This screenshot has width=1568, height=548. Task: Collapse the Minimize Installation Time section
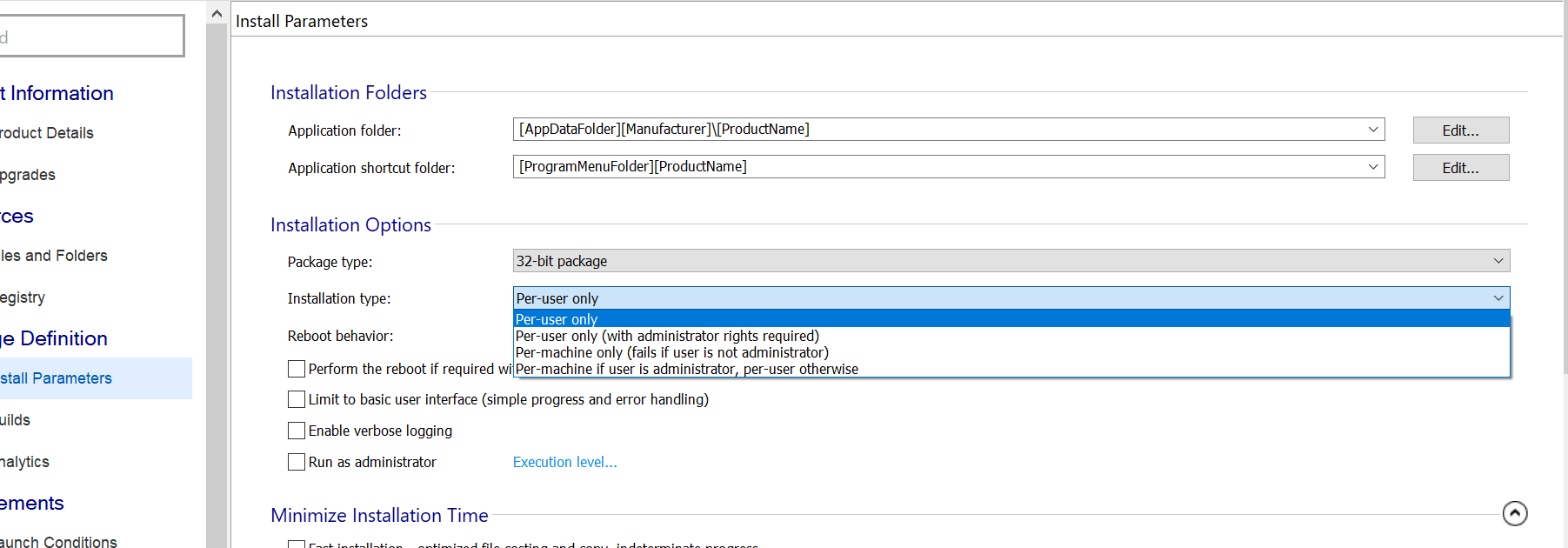[x=1514, y=513]
